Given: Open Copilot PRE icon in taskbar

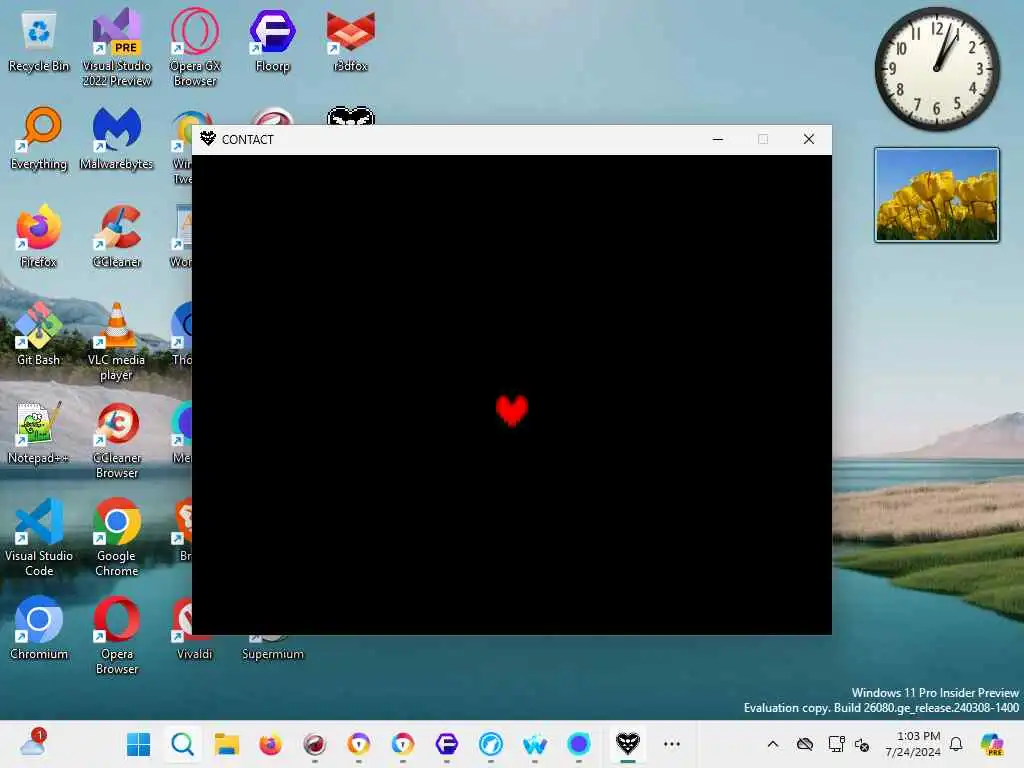Looking at the screenshot, I should tap(991, 744).
